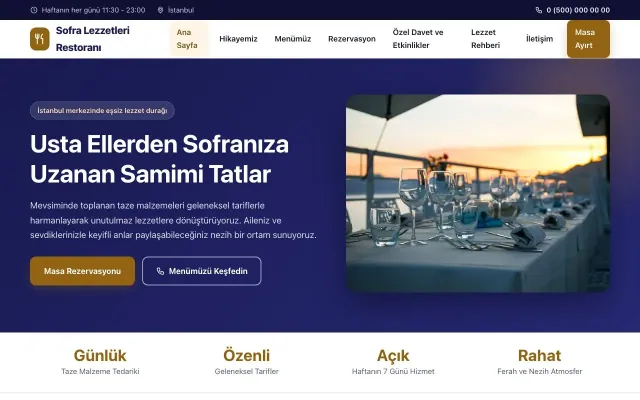The width and height of the screenshot is (640, 400).
Task: Click paragraph starting Mevsiminde toplanan taze malzemeleri
Action: (x=173, y=220)
